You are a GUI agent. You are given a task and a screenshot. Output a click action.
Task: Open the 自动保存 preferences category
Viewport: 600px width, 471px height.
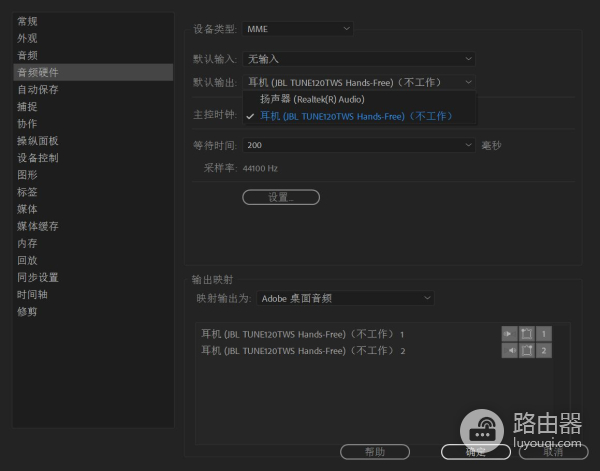coord(93,90)
